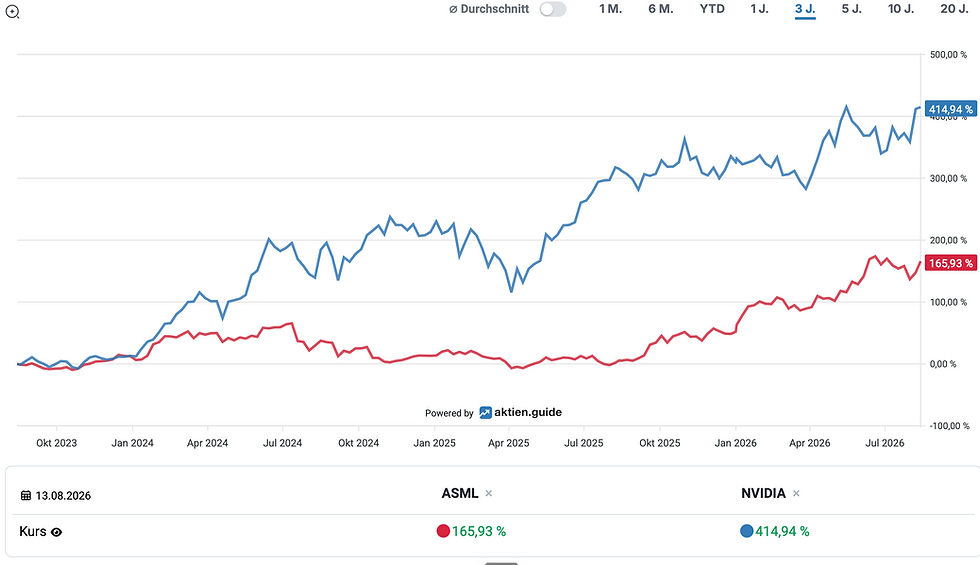Click the blue NVIDIA color dot
980x565 pixels.
tap(746, 531)
